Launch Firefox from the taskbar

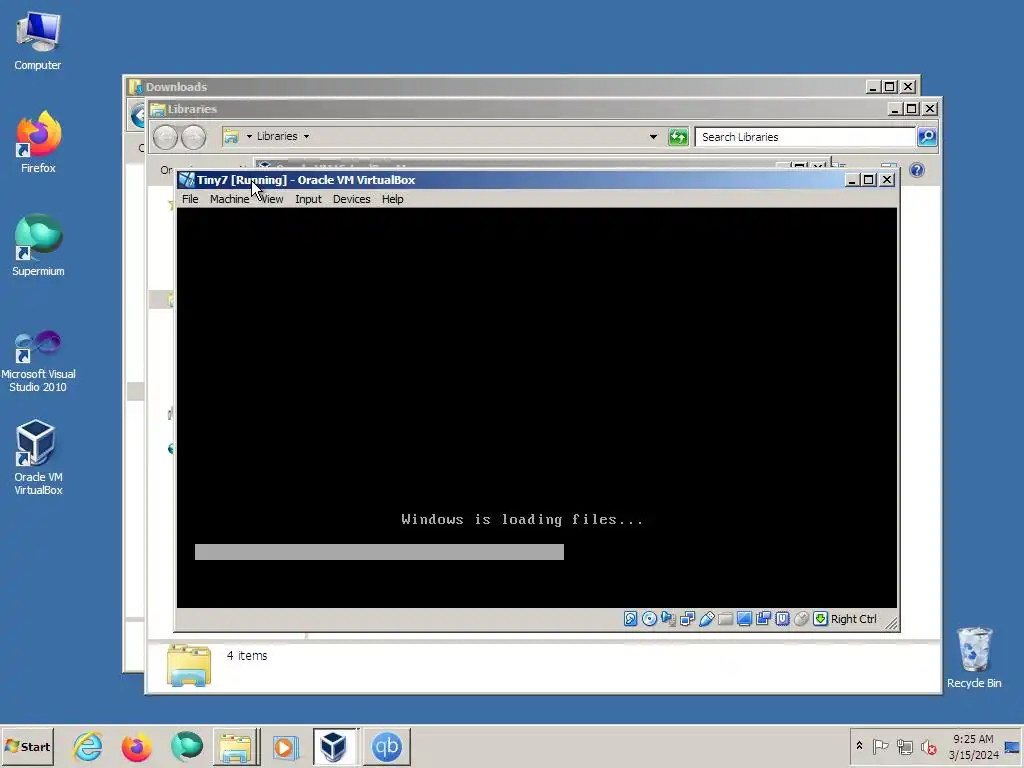[136, 746]
